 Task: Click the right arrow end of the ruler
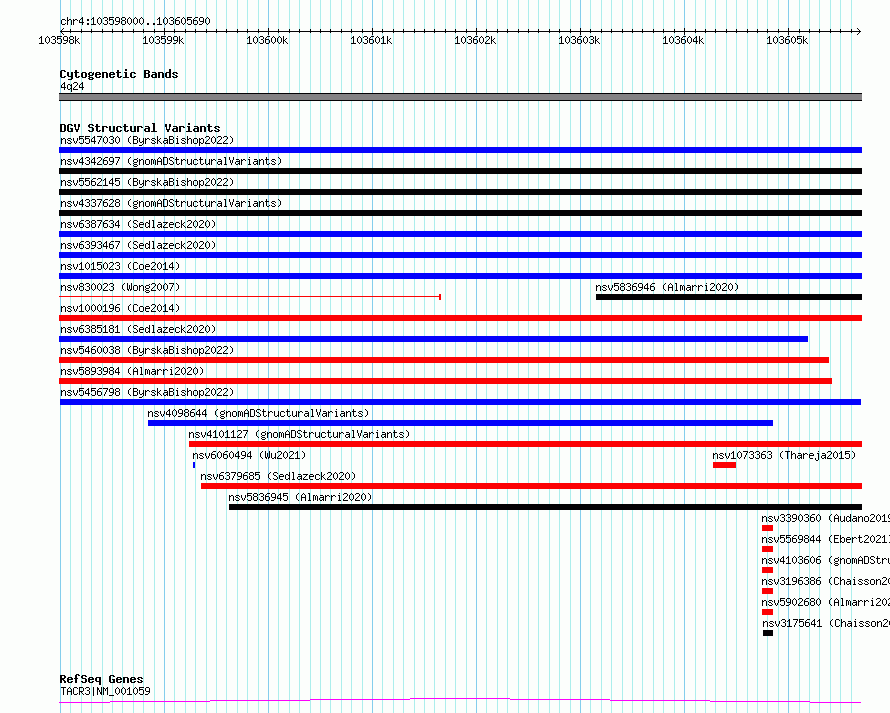point(859,31)
